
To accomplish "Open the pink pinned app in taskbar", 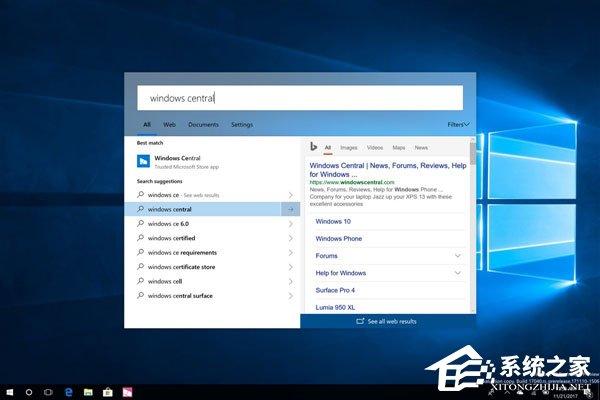I will (x=127, y=392).
